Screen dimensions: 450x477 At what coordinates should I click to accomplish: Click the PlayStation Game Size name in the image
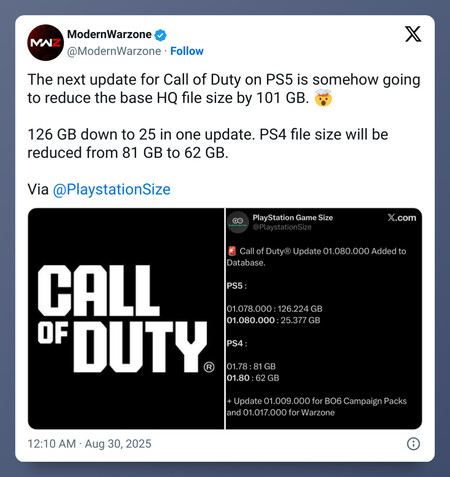(293, 218)
